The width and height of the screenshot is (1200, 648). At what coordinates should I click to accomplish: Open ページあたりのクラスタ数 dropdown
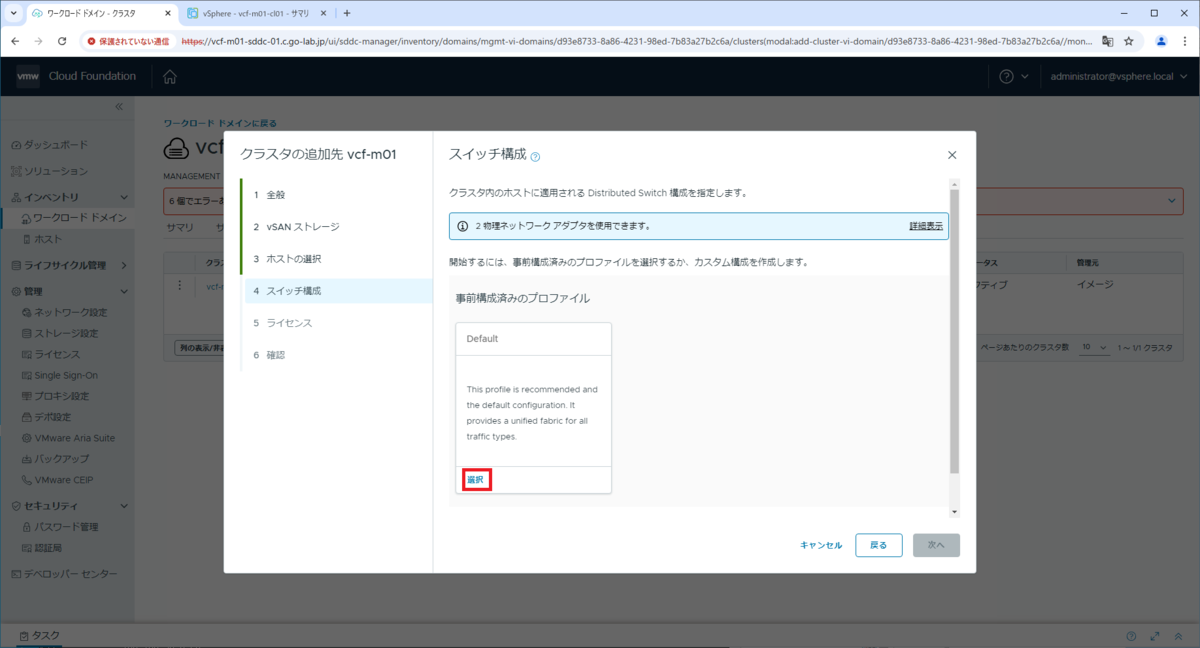[x=1095, y=347]
